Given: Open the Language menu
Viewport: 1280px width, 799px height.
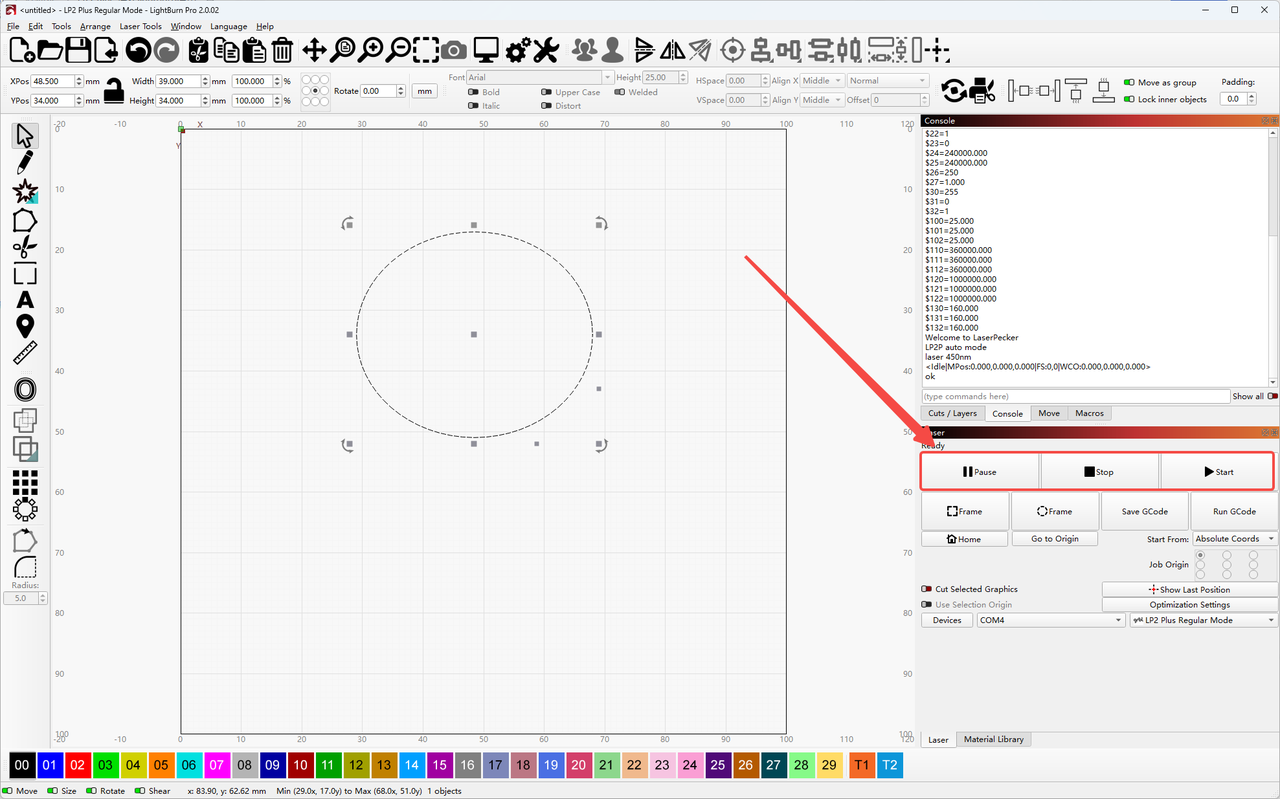Looking at the screenshot, I should click(x=228, y=26).
